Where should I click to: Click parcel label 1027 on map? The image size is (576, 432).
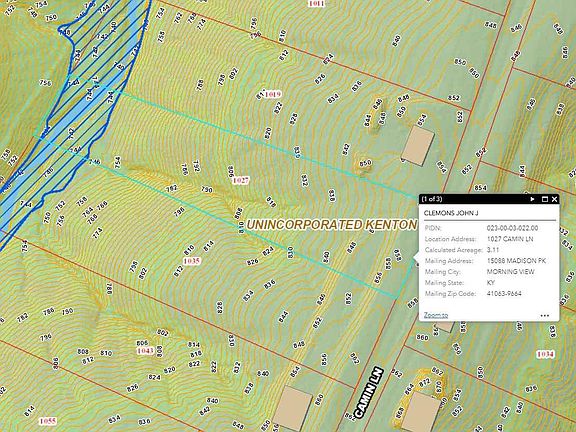click(x=241, y=180)
